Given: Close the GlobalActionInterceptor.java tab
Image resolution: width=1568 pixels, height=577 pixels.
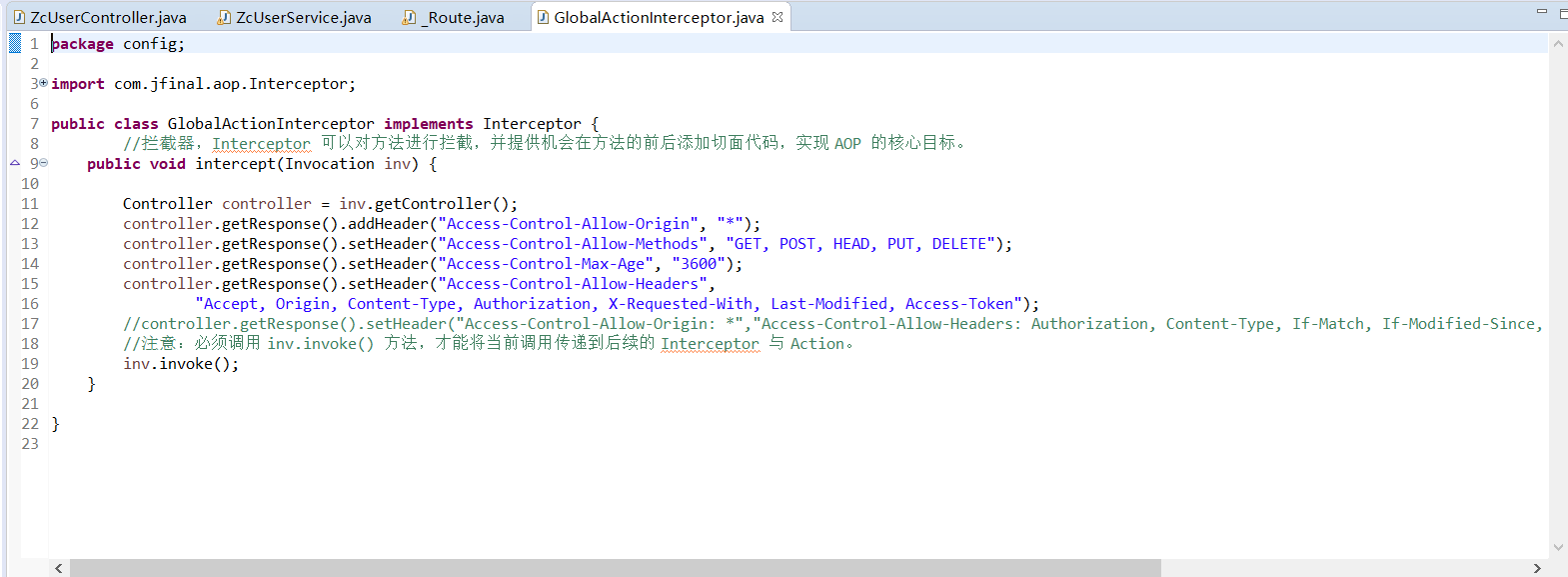Looking at the screenshot, I should click(778, 17).
